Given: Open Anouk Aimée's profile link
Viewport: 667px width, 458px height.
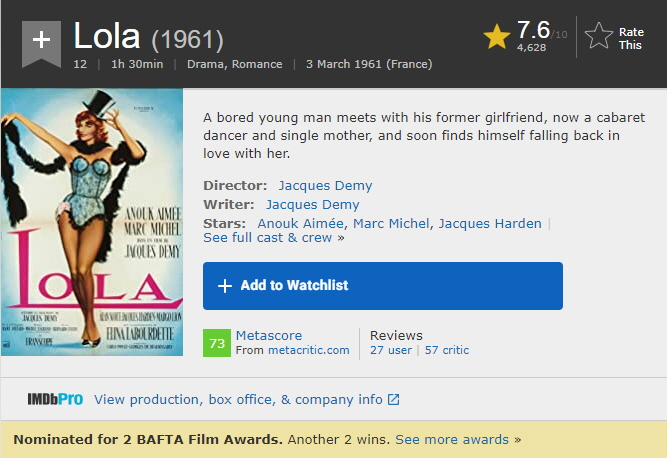Looking at the screenshot, I should coord(301,224).
